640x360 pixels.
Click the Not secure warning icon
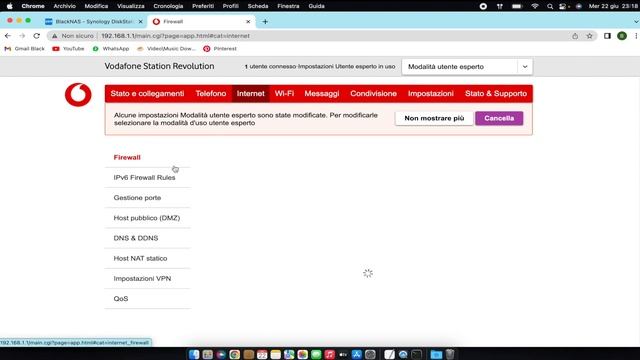(54, 36)
